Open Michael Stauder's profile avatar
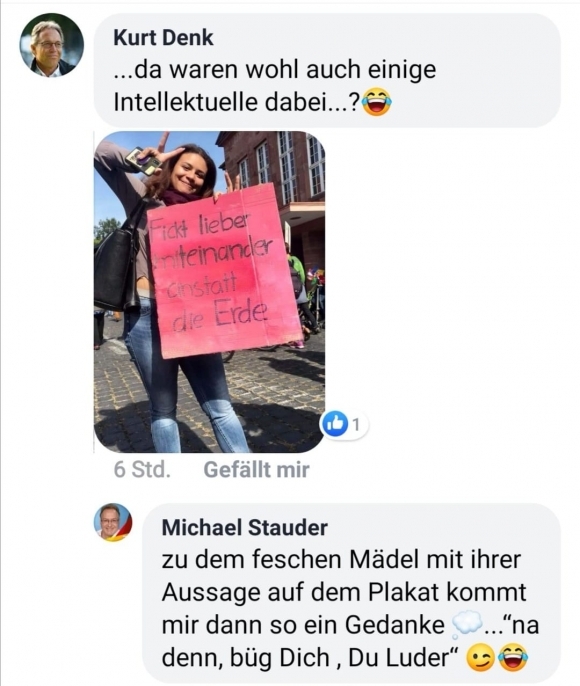 [113, 522]
